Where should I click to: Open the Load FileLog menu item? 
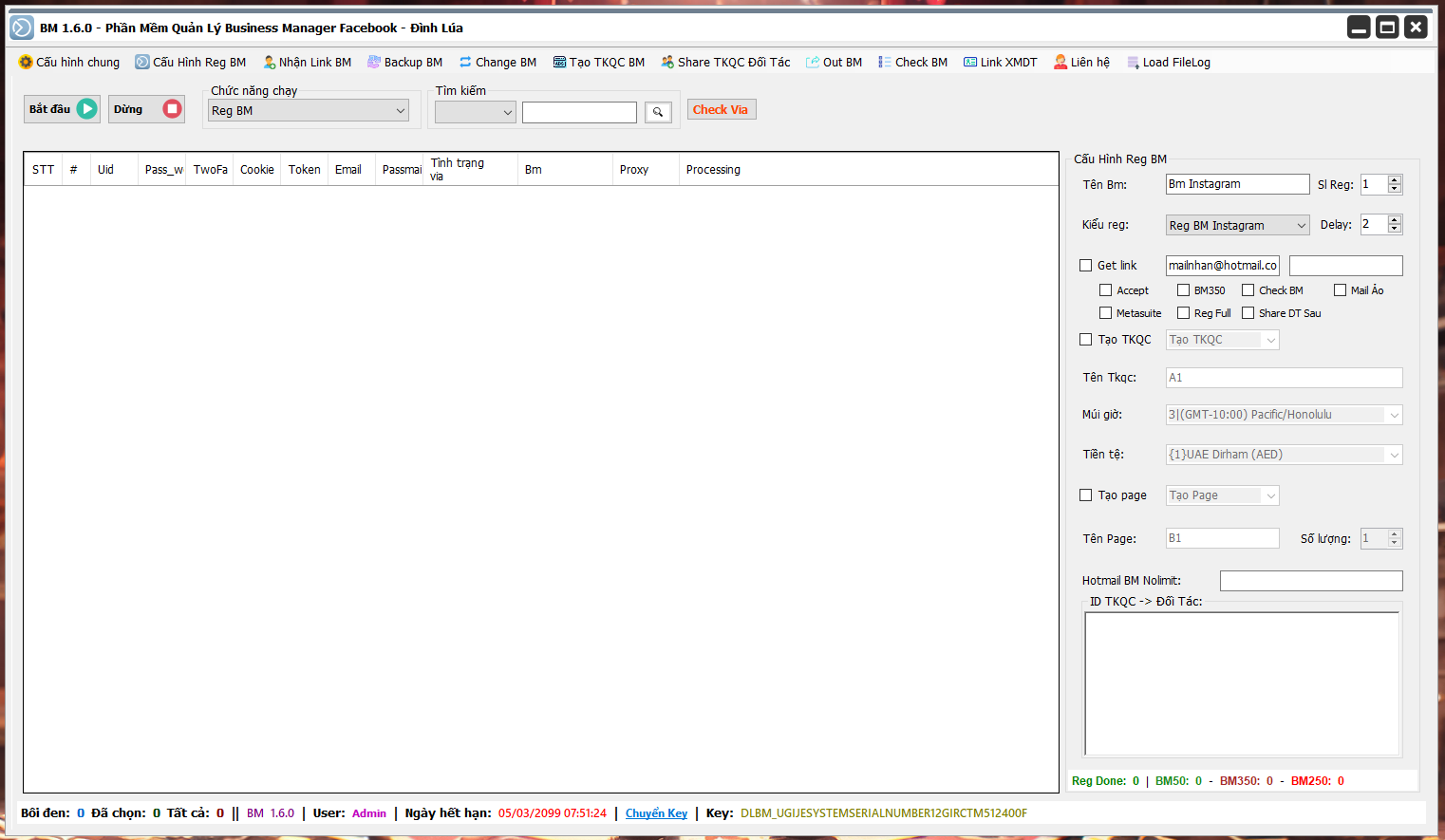1169,63
